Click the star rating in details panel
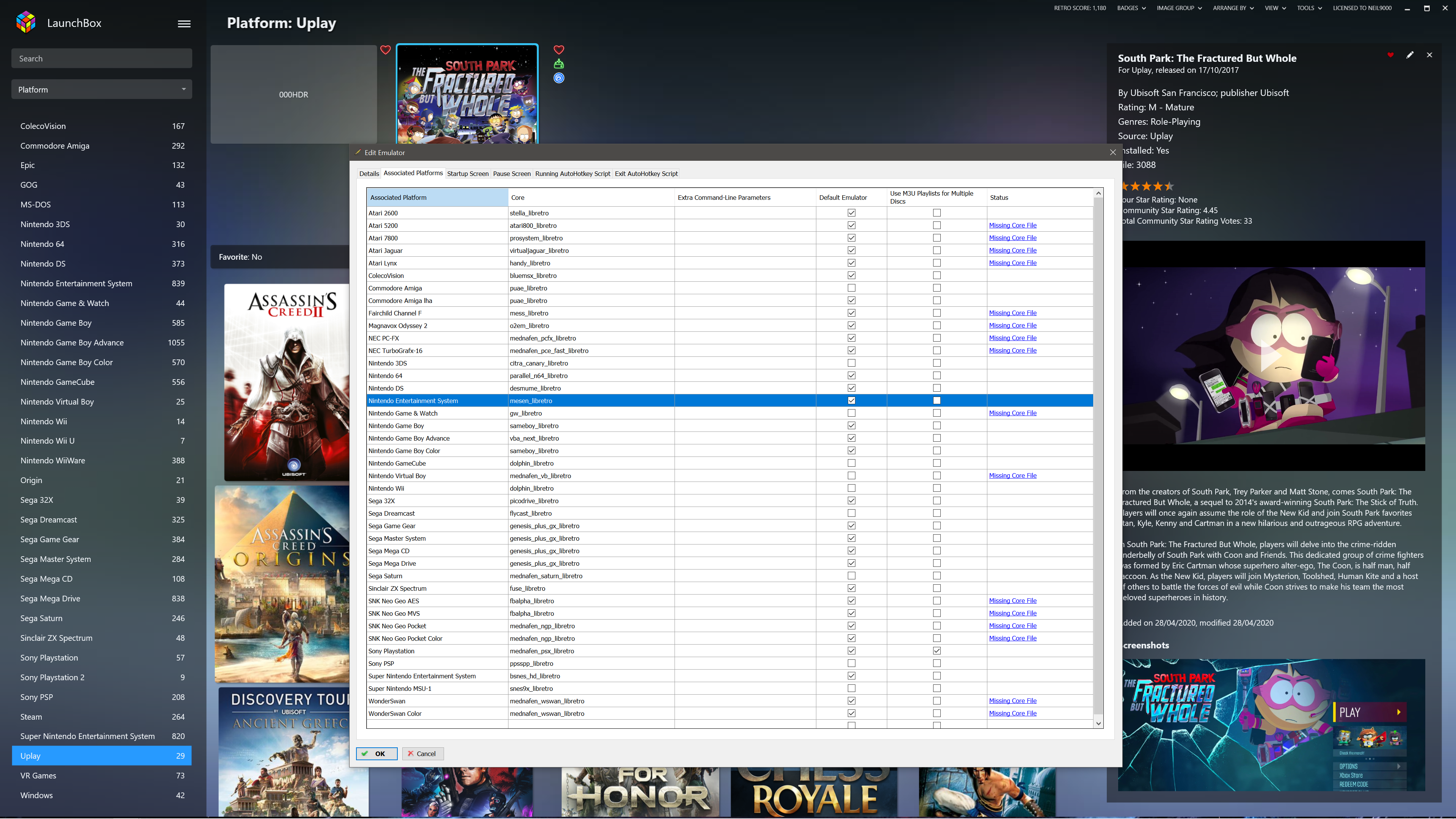 [1148, 186]
